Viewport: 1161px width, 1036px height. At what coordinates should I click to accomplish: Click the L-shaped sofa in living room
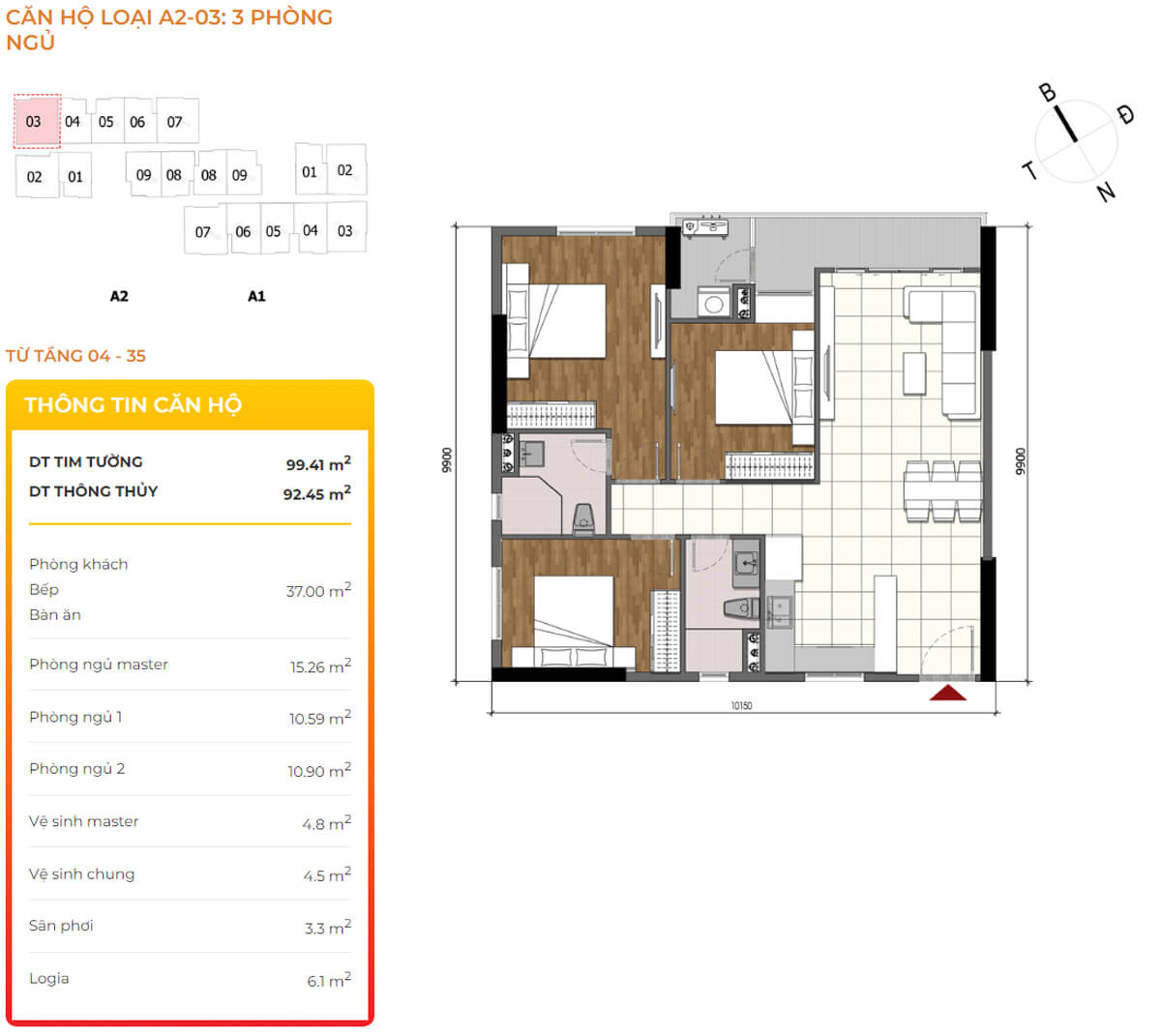pos(945,349)
